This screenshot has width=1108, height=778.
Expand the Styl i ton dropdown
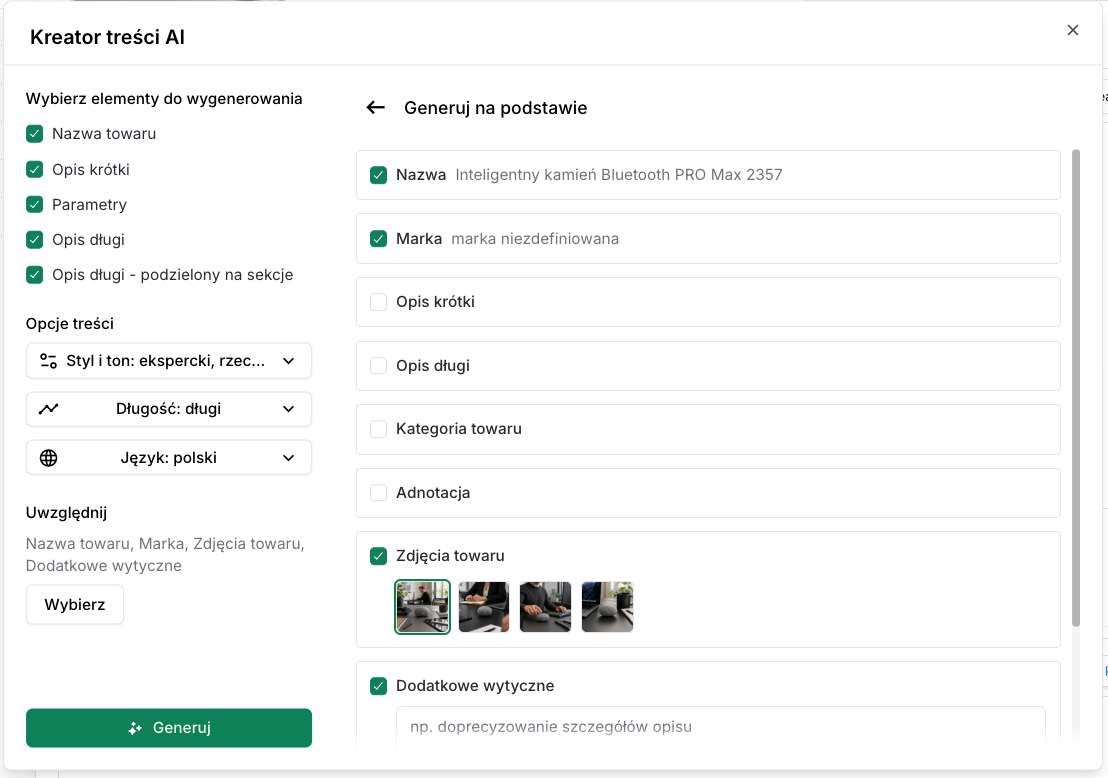click(x=169, y=361)
